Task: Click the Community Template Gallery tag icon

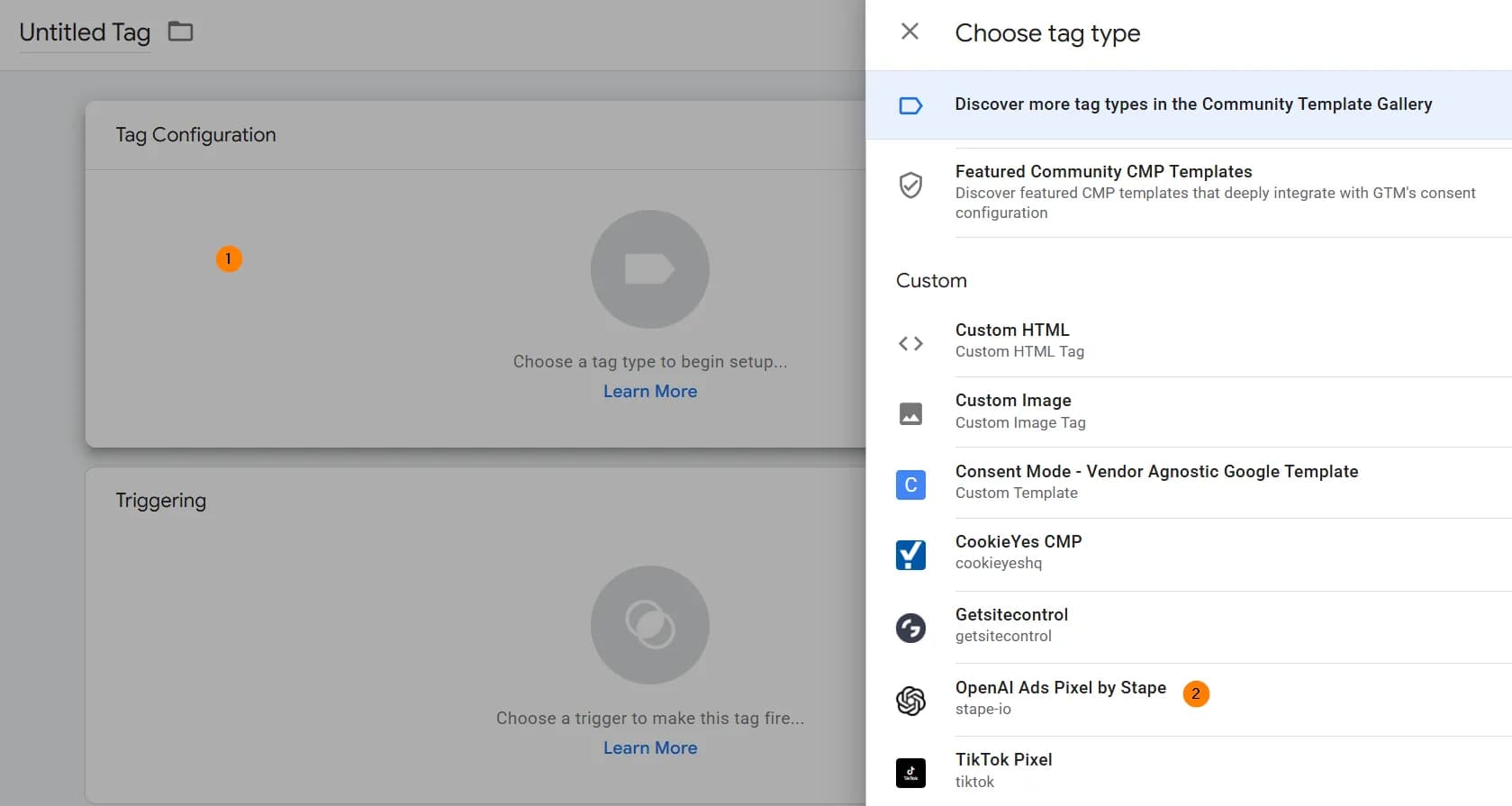Action: coord(910,105)
